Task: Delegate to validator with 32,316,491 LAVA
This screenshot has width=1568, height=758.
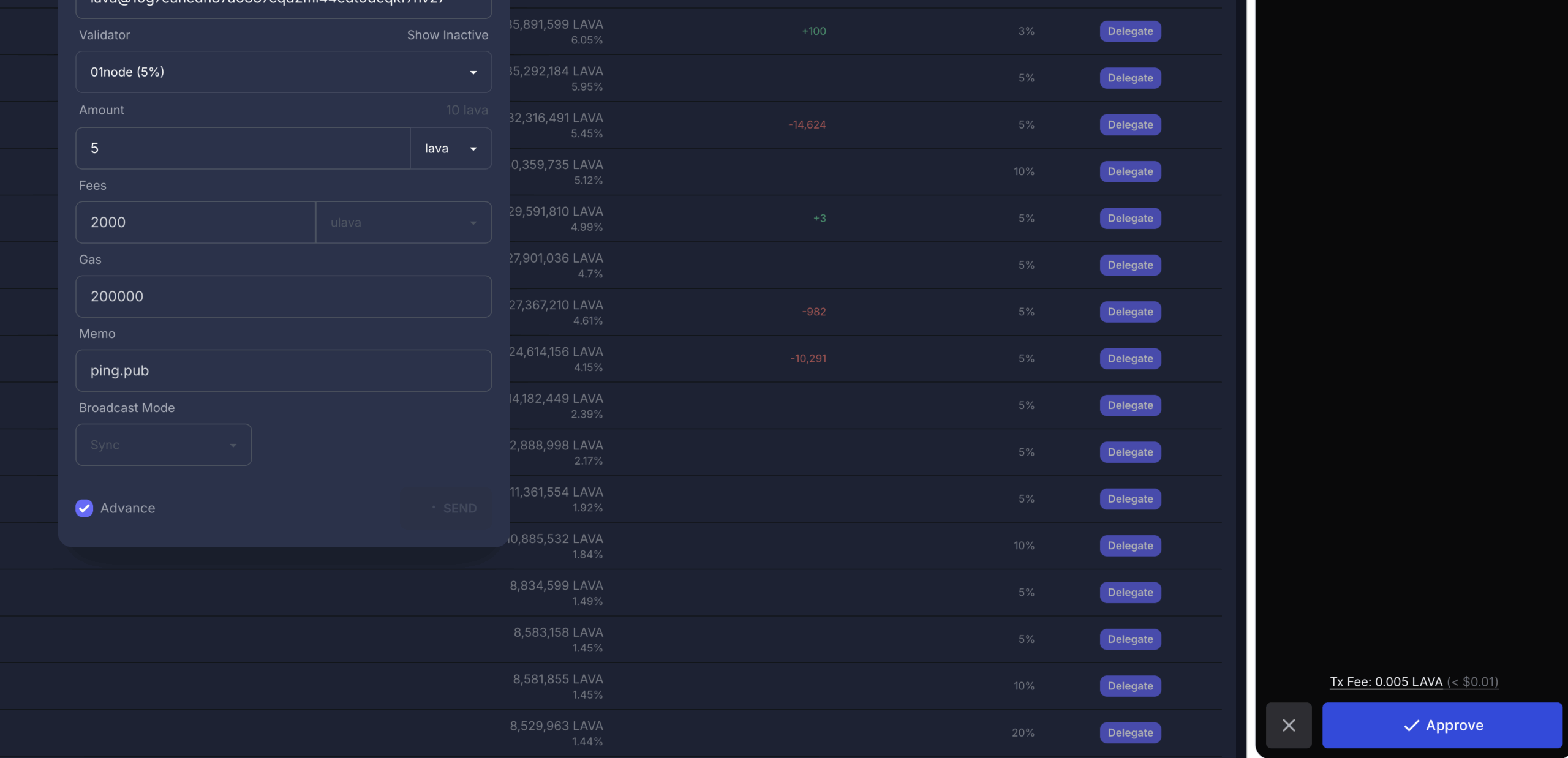Action: (x=1130, y=125)
